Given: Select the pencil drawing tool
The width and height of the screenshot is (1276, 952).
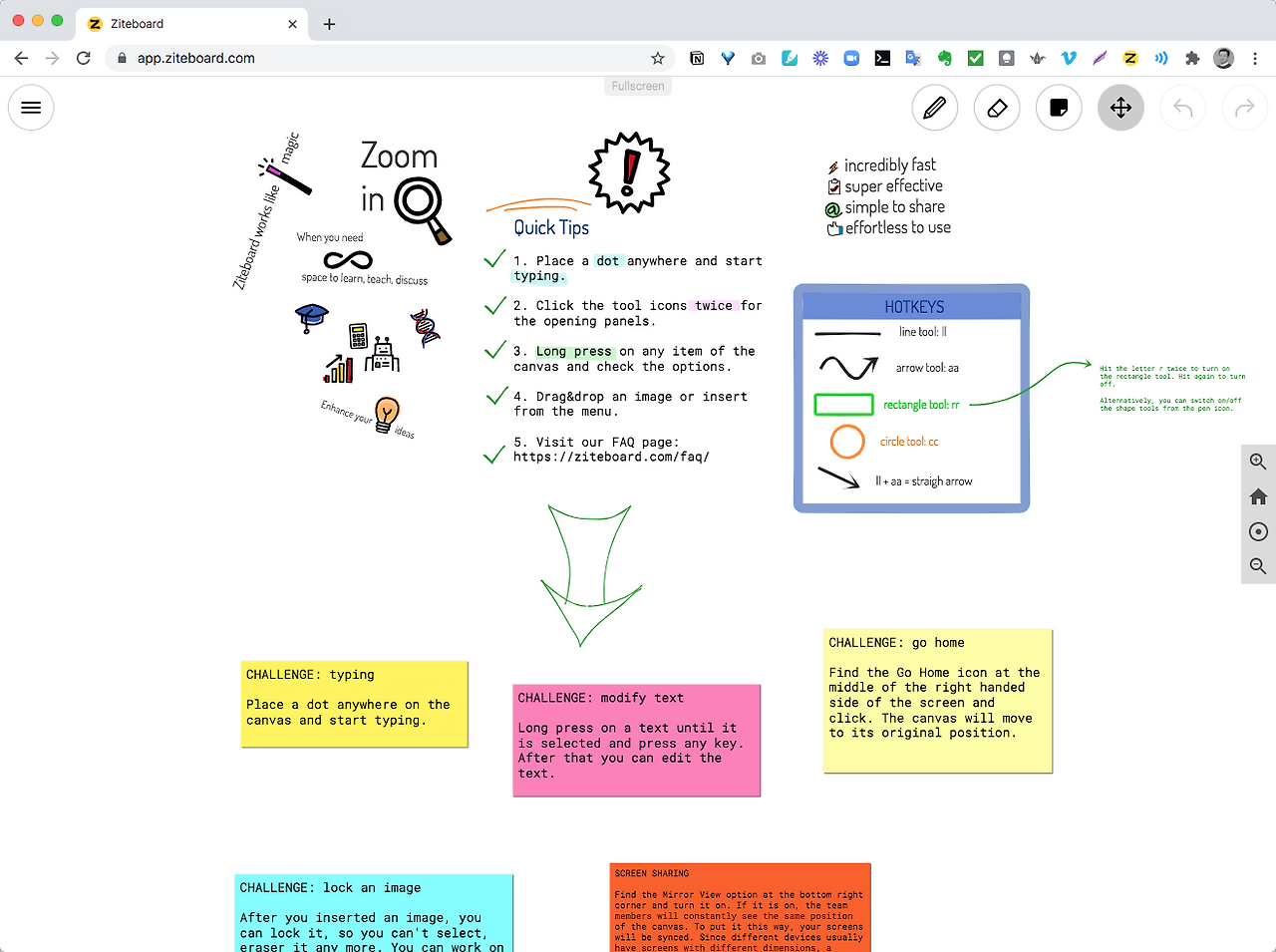Looking at the screenshot, I should [935, 108].
